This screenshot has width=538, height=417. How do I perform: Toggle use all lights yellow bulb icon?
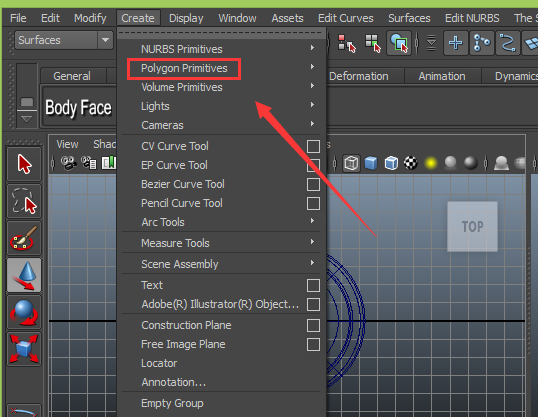(x=431, y=163)
